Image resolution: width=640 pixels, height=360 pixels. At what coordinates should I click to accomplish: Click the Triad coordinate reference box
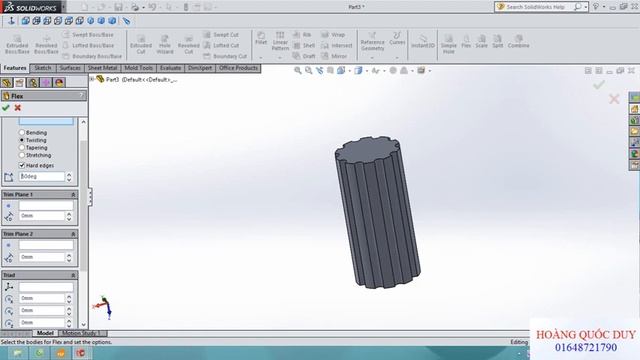46,287
